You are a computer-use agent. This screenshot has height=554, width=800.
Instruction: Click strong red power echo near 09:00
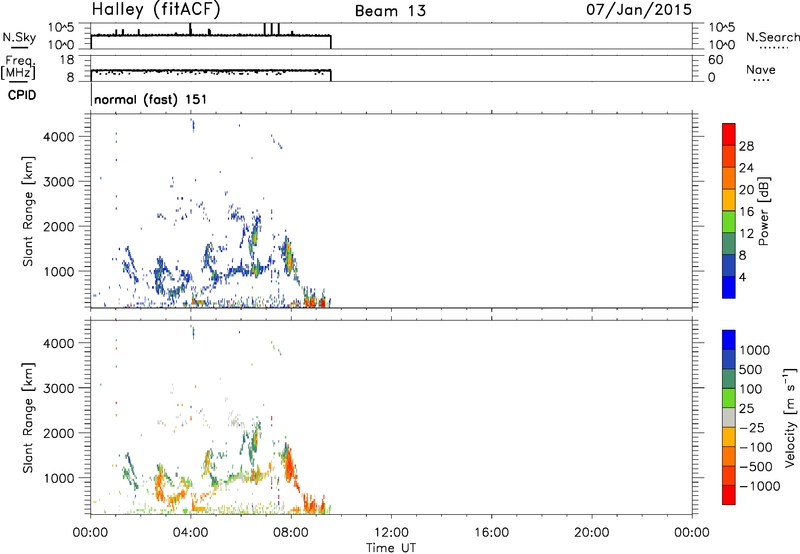tap(311, 302)
